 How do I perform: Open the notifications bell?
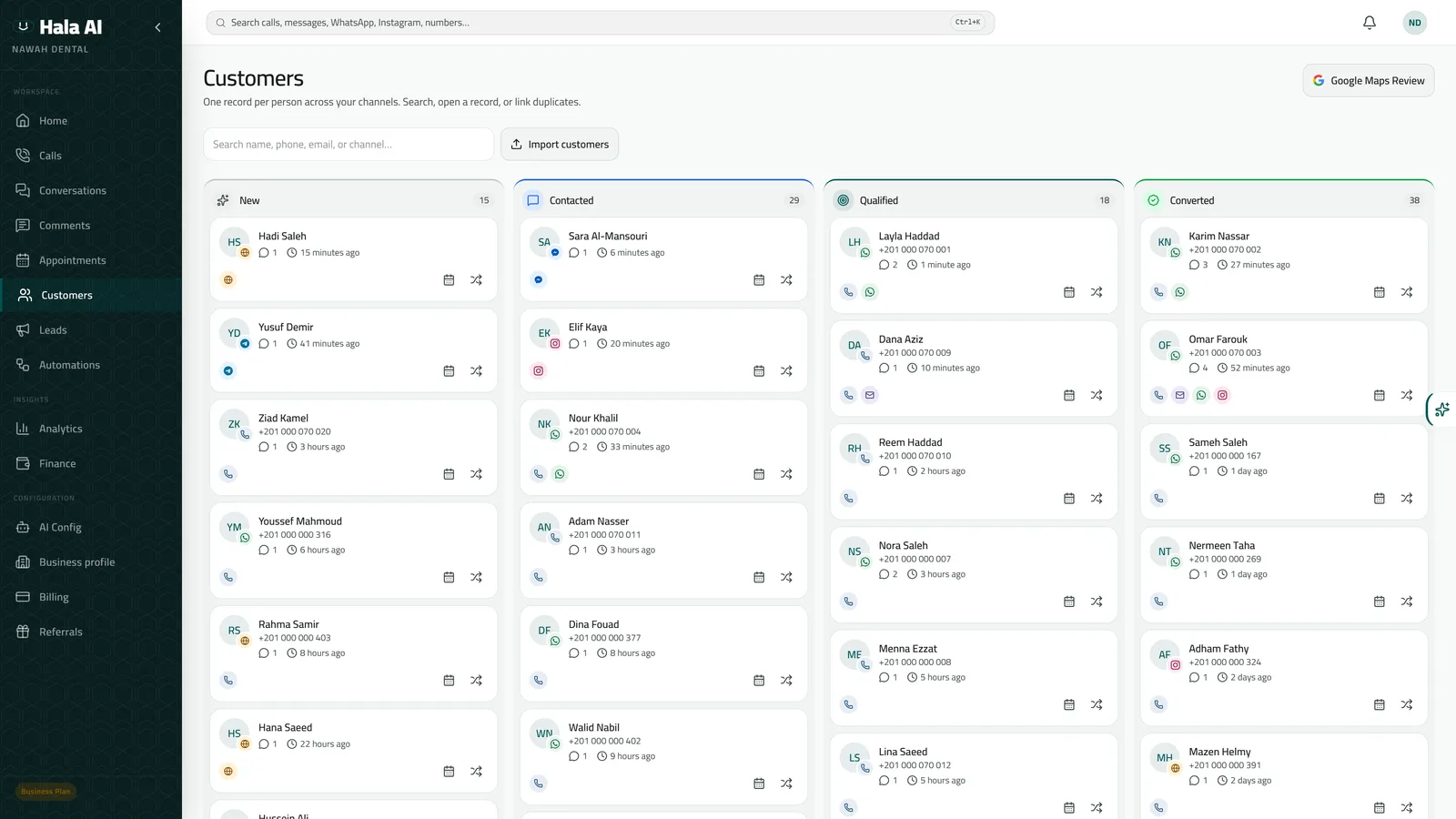pos(1369,23)
